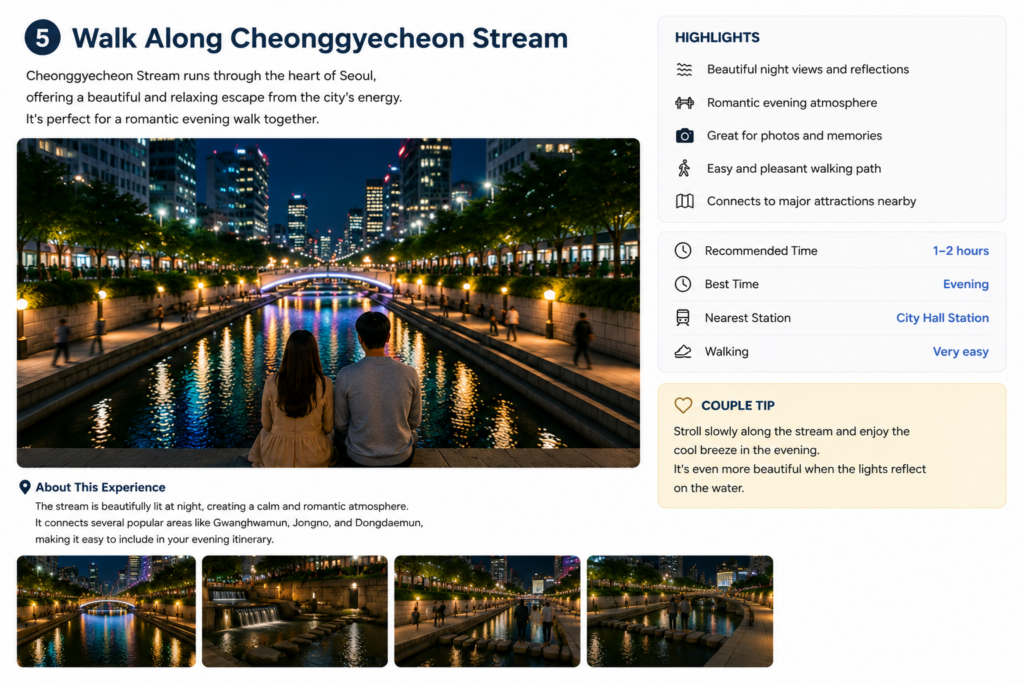Click the escape from the city's energy line

tap(214, 97)
